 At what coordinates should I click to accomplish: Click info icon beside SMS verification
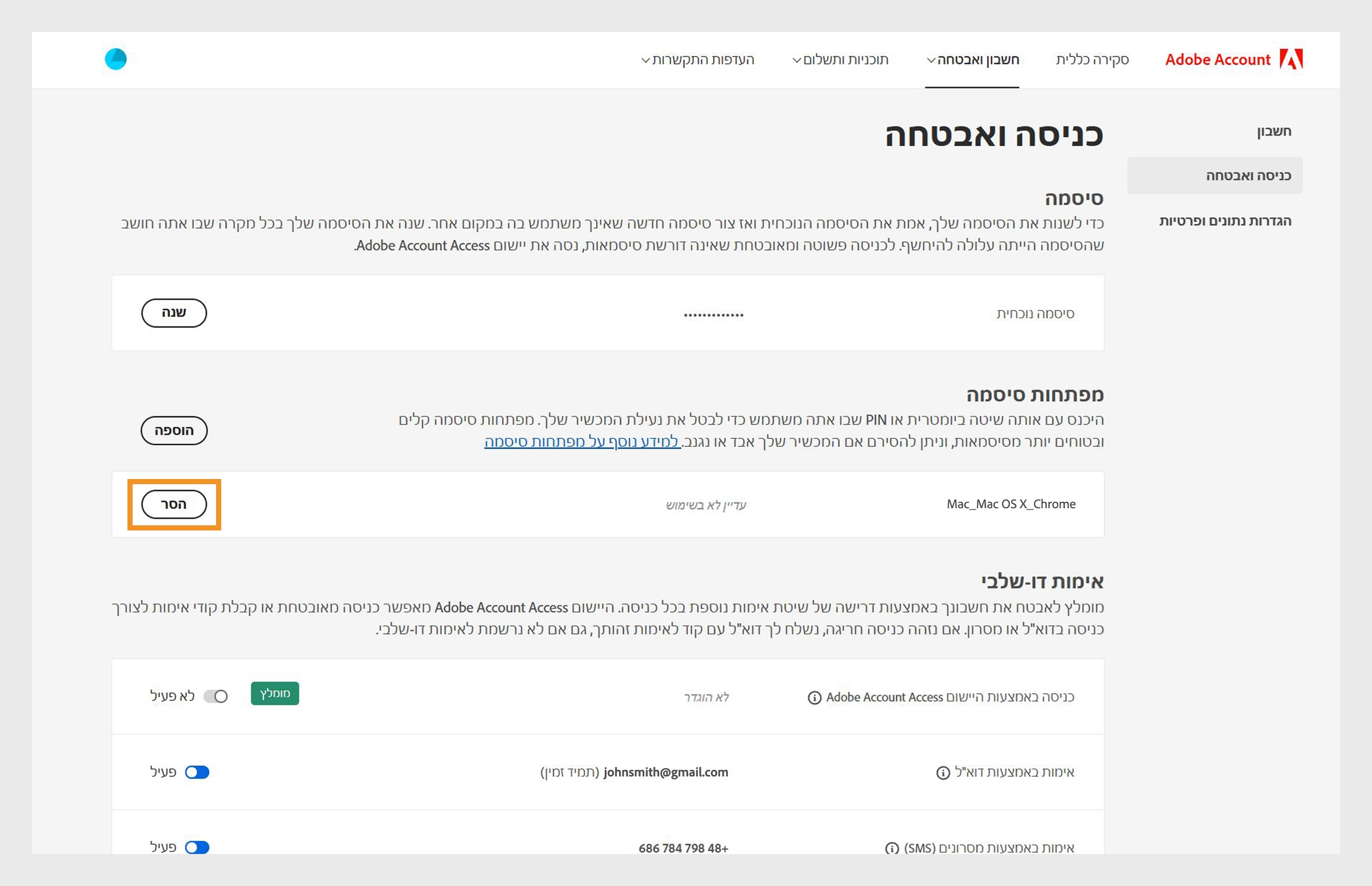[x=892, y=849]
